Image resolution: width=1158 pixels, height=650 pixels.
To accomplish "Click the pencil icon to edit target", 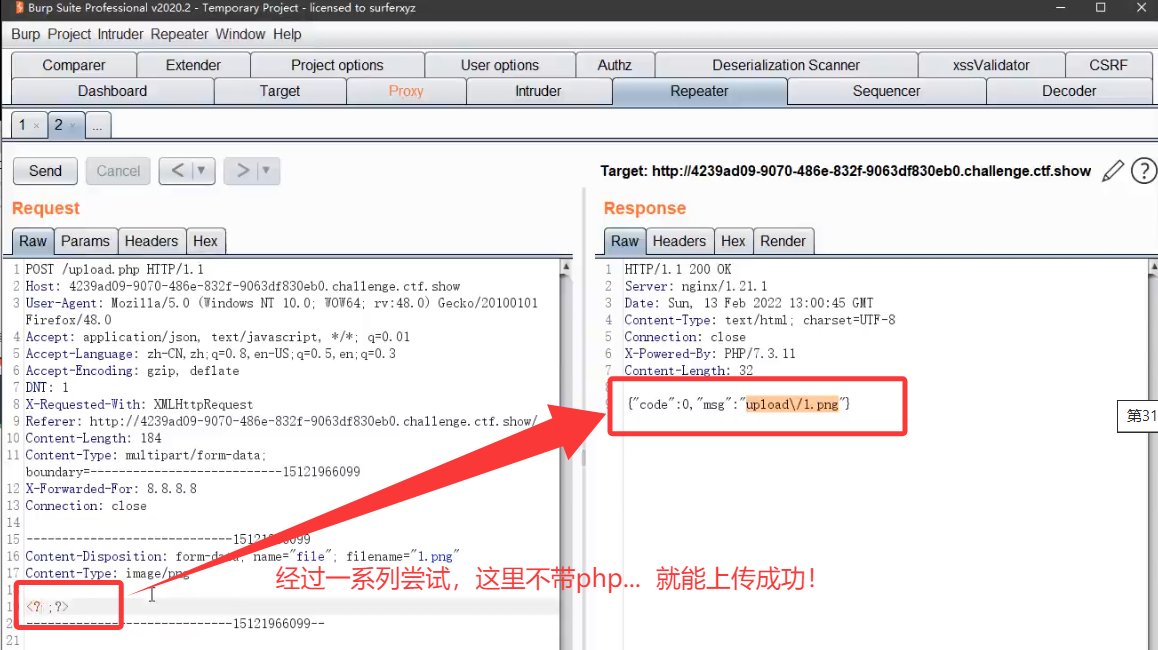I will coord(1112,171).
